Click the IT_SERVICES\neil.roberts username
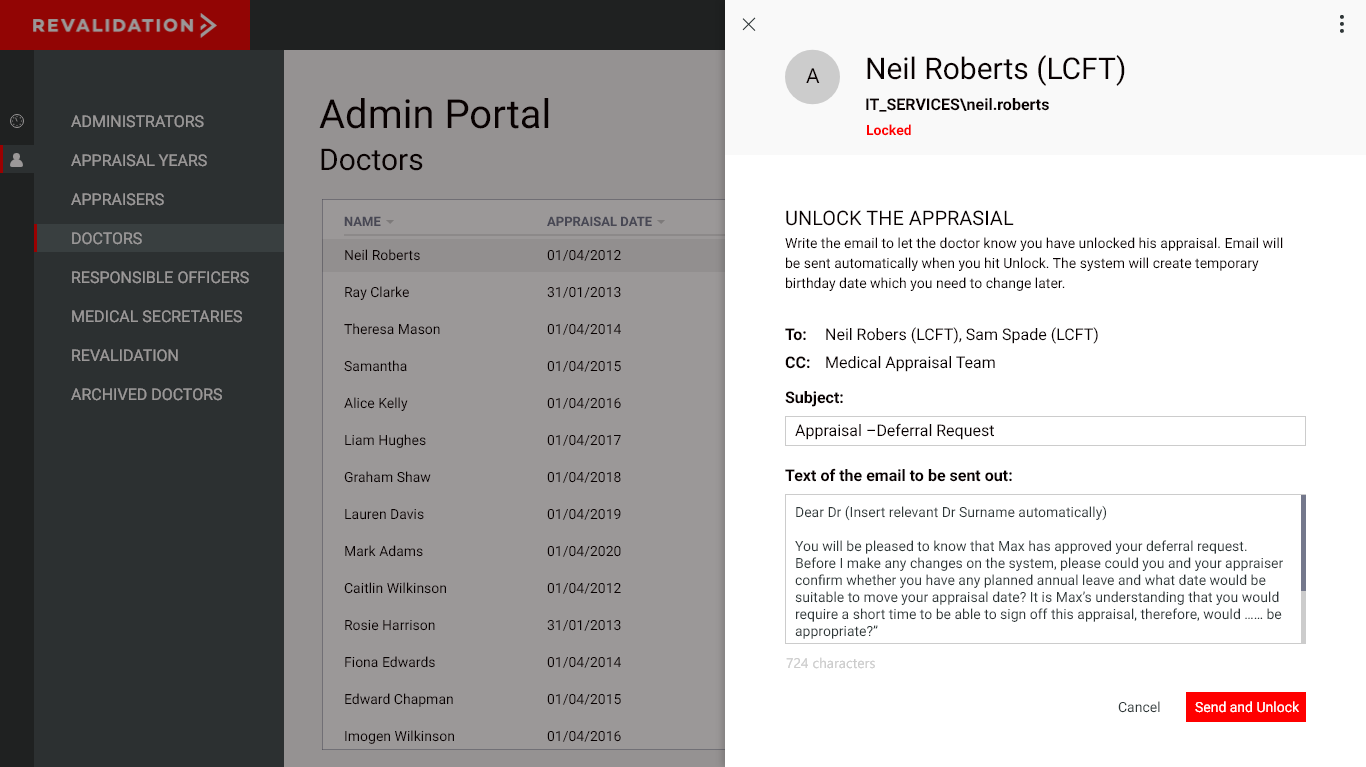This screenshot has height=767, width=1366. click(x=957, y=104)
